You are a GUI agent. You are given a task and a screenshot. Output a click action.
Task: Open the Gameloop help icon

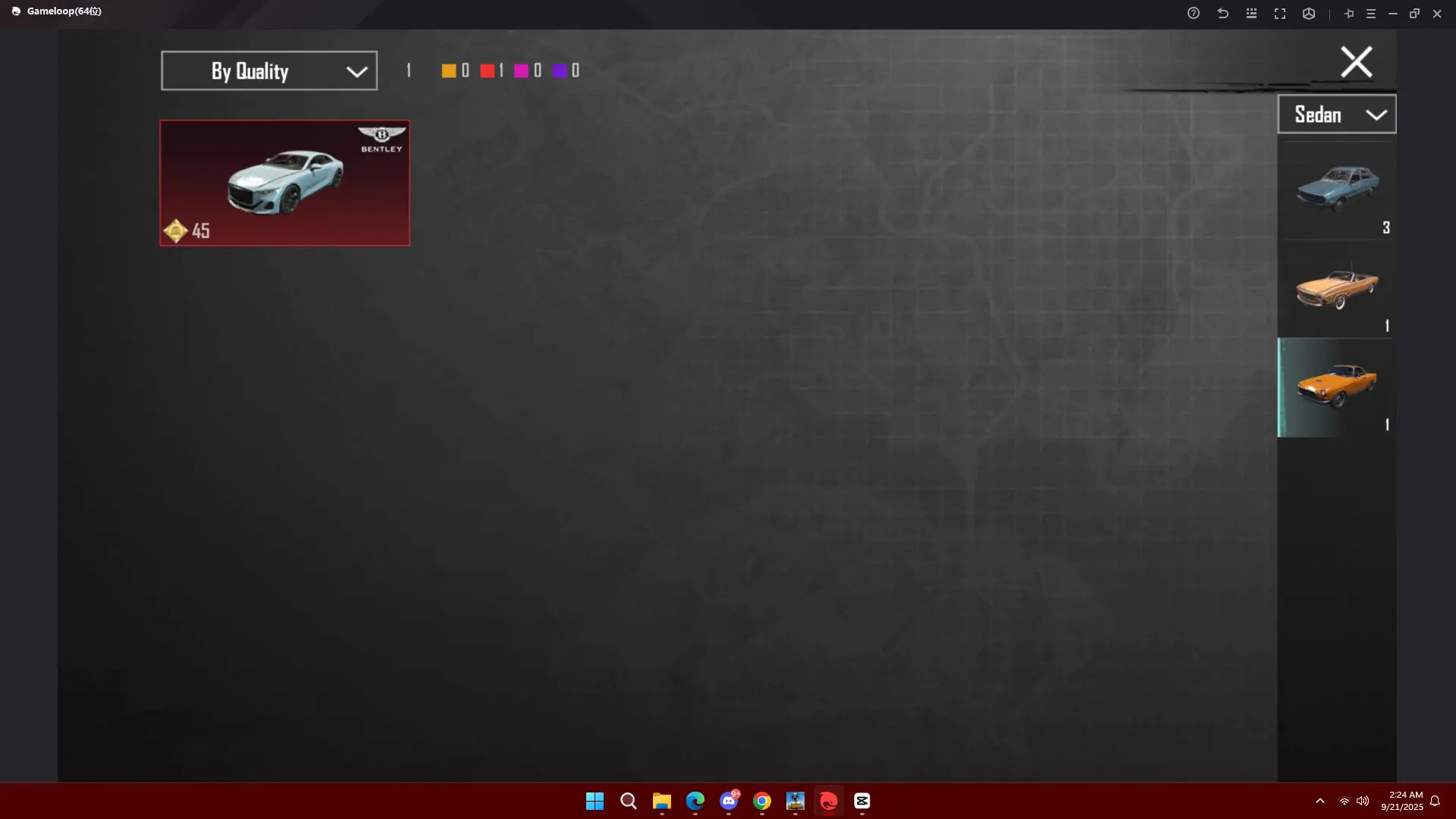coord(1194,13)
